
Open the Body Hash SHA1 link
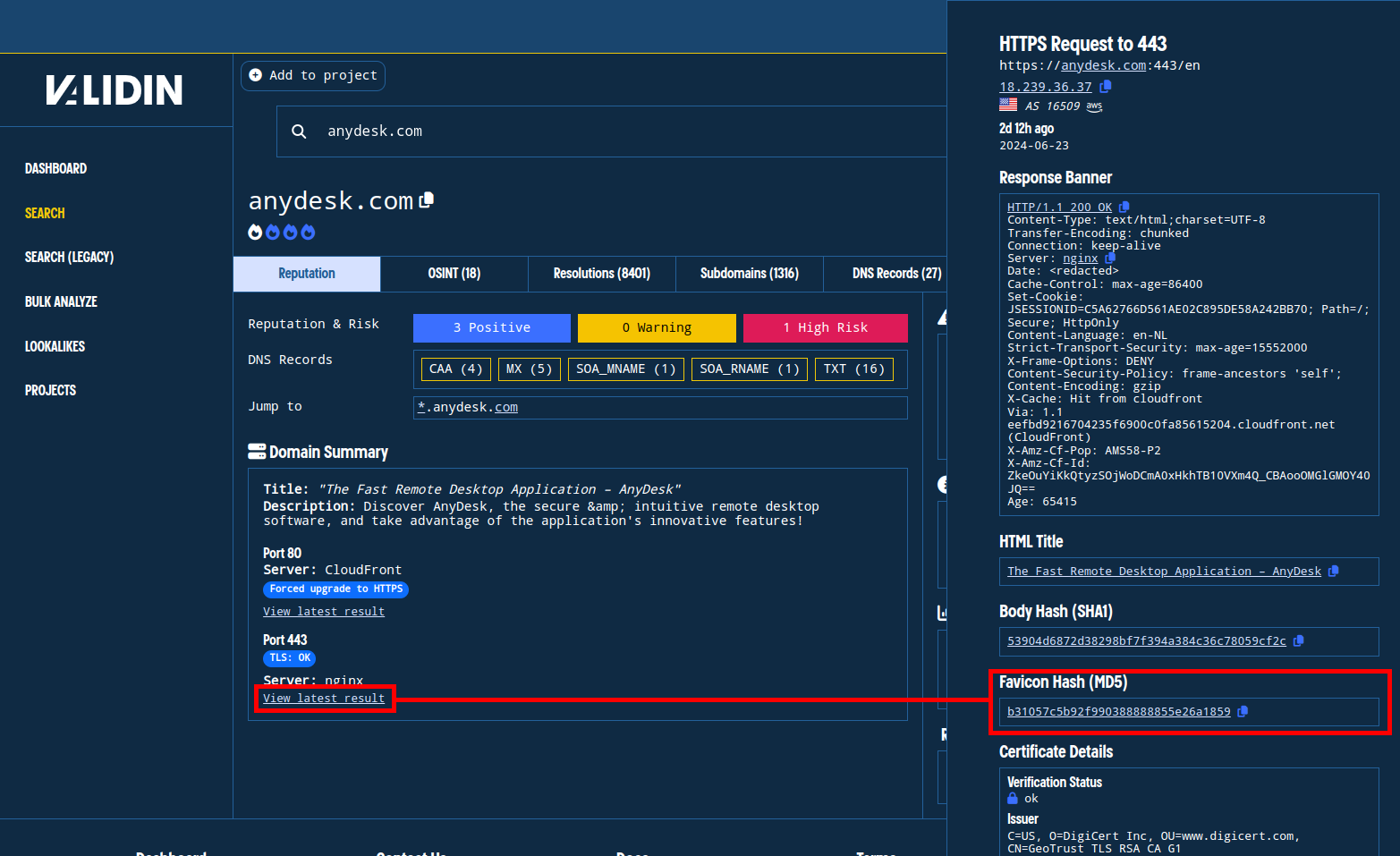[1147, 641]
